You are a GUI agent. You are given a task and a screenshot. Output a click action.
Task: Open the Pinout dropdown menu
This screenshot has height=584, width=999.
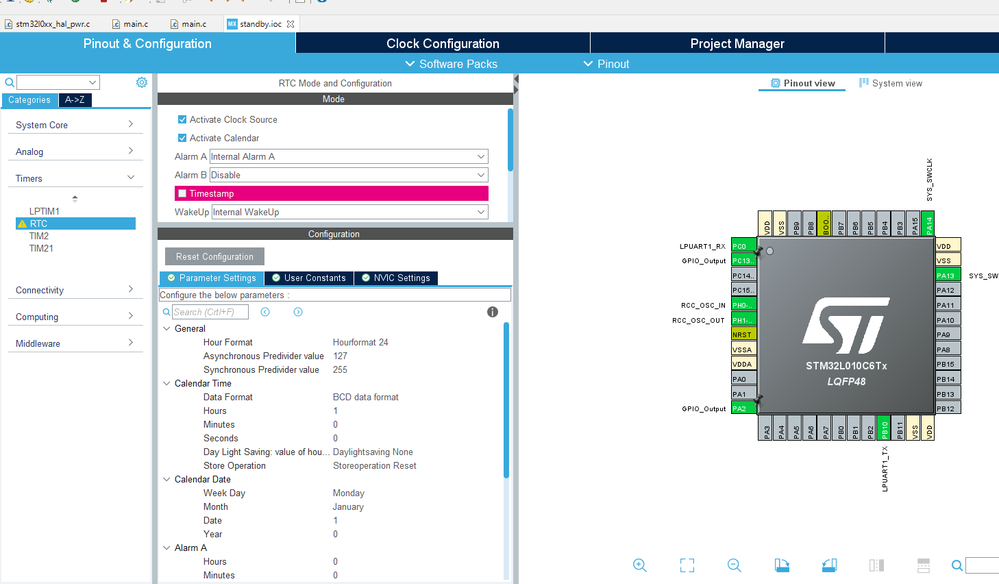(x=607, y=64)
